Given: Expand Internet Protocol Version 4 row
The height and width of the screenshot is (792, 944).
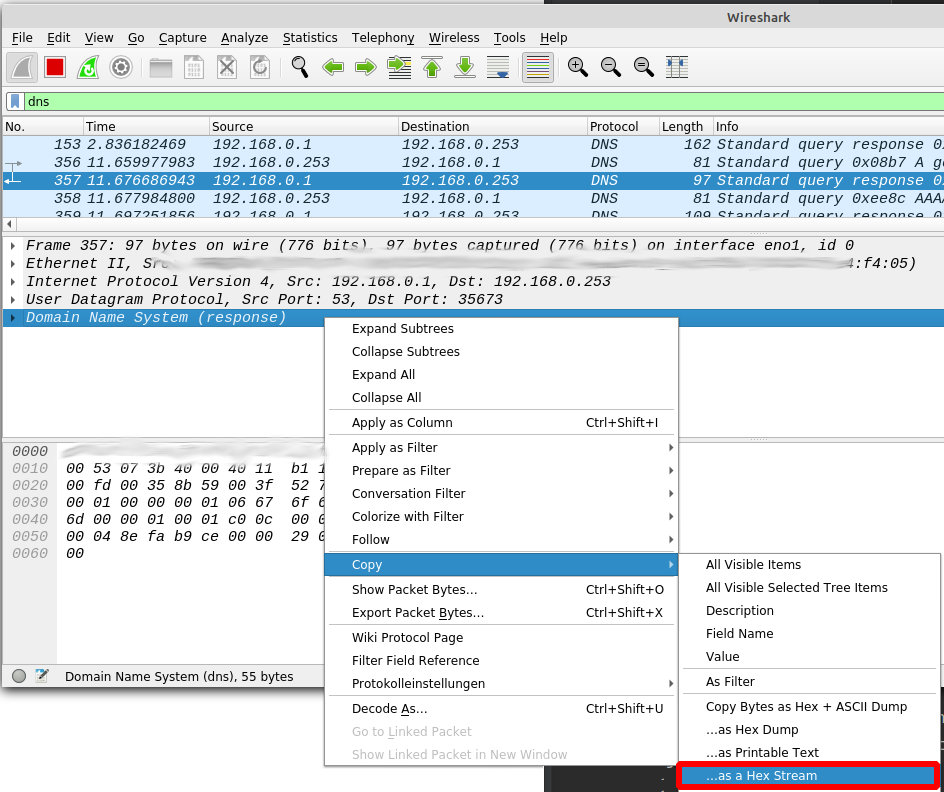Looking at the screenshot, I should (13, 282).
